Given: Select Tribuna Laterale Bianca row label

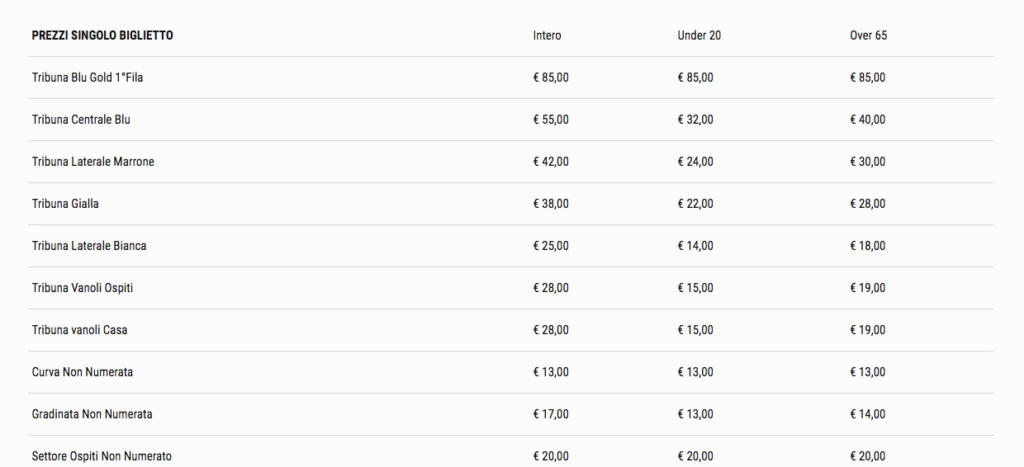Looking at the screenshot, I should pyautogui.click(x=89, y=246).
